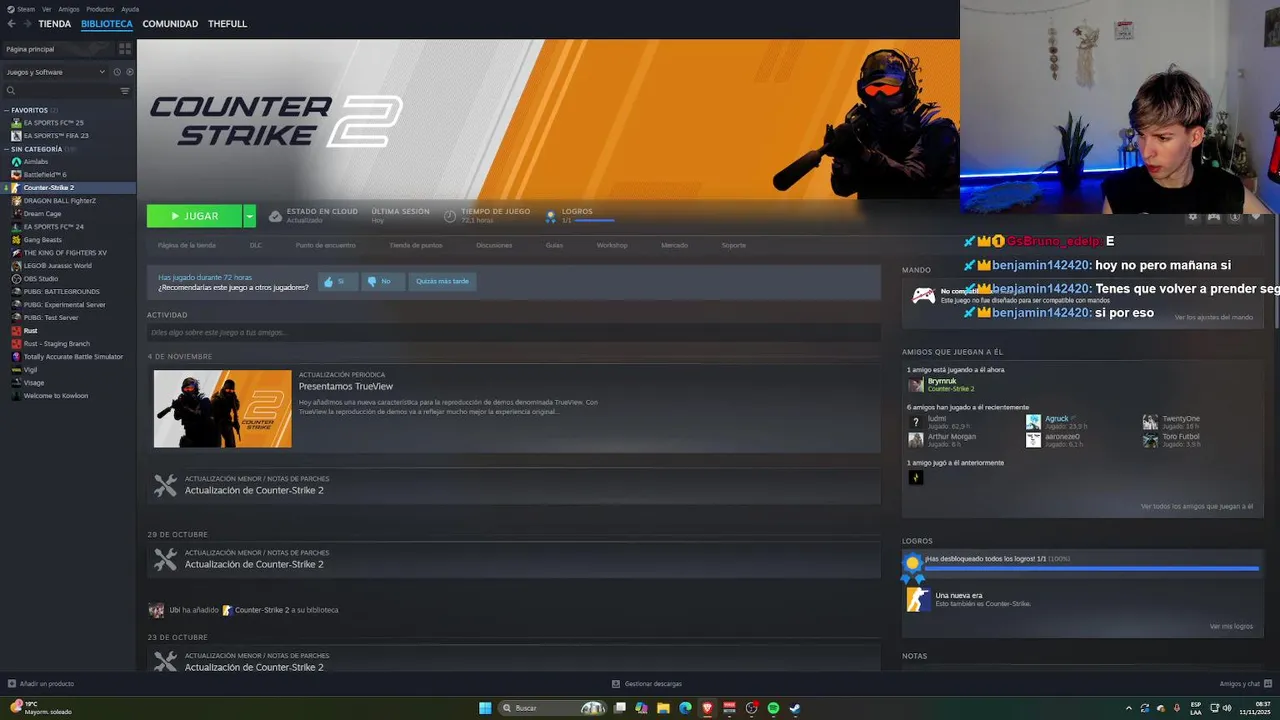Image resolution: width=1280 pixels, height=720 pixels.
Task: Click the green JUGAR button
Action: [x=194, y=216]
